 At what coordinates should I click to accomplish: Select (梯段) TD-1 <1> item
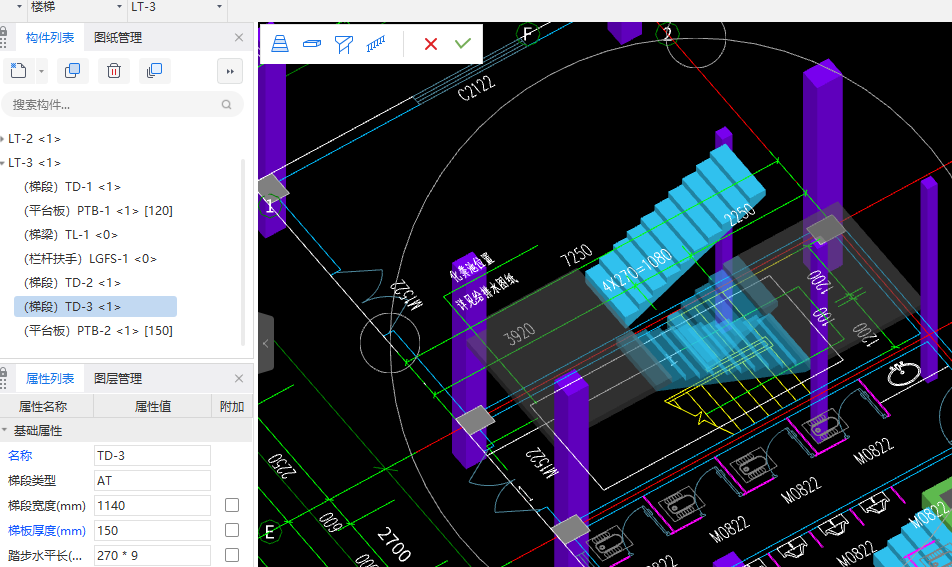(72, 187)
